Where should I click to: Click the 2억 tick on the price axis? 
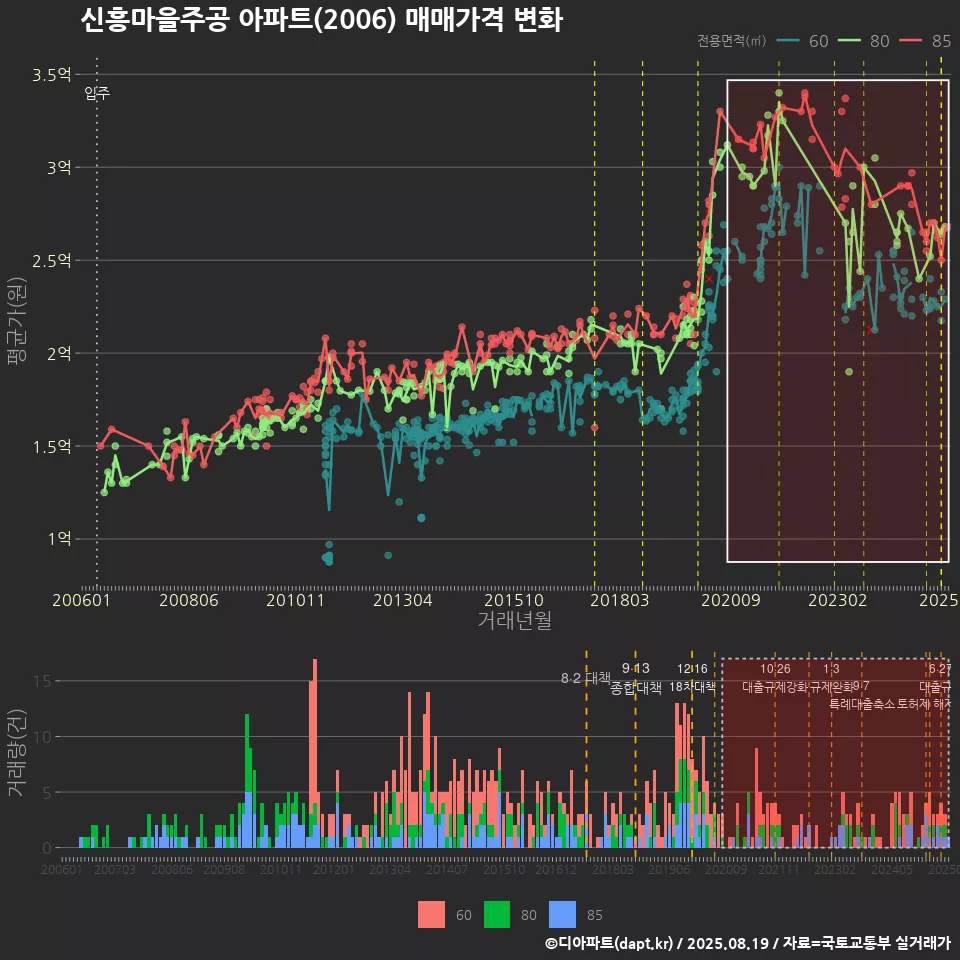point(59,353)
